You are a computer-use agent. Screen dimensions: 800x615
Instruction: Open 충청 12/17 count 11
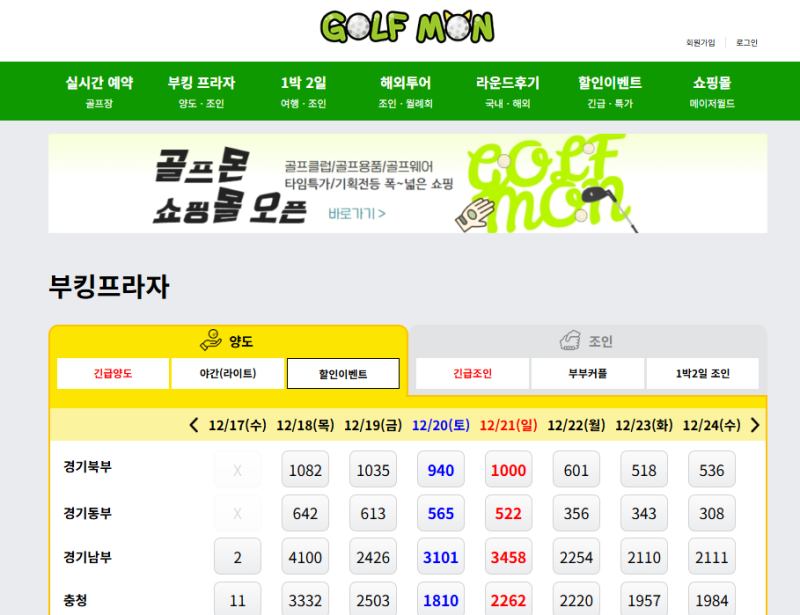[x=237, y=599]
